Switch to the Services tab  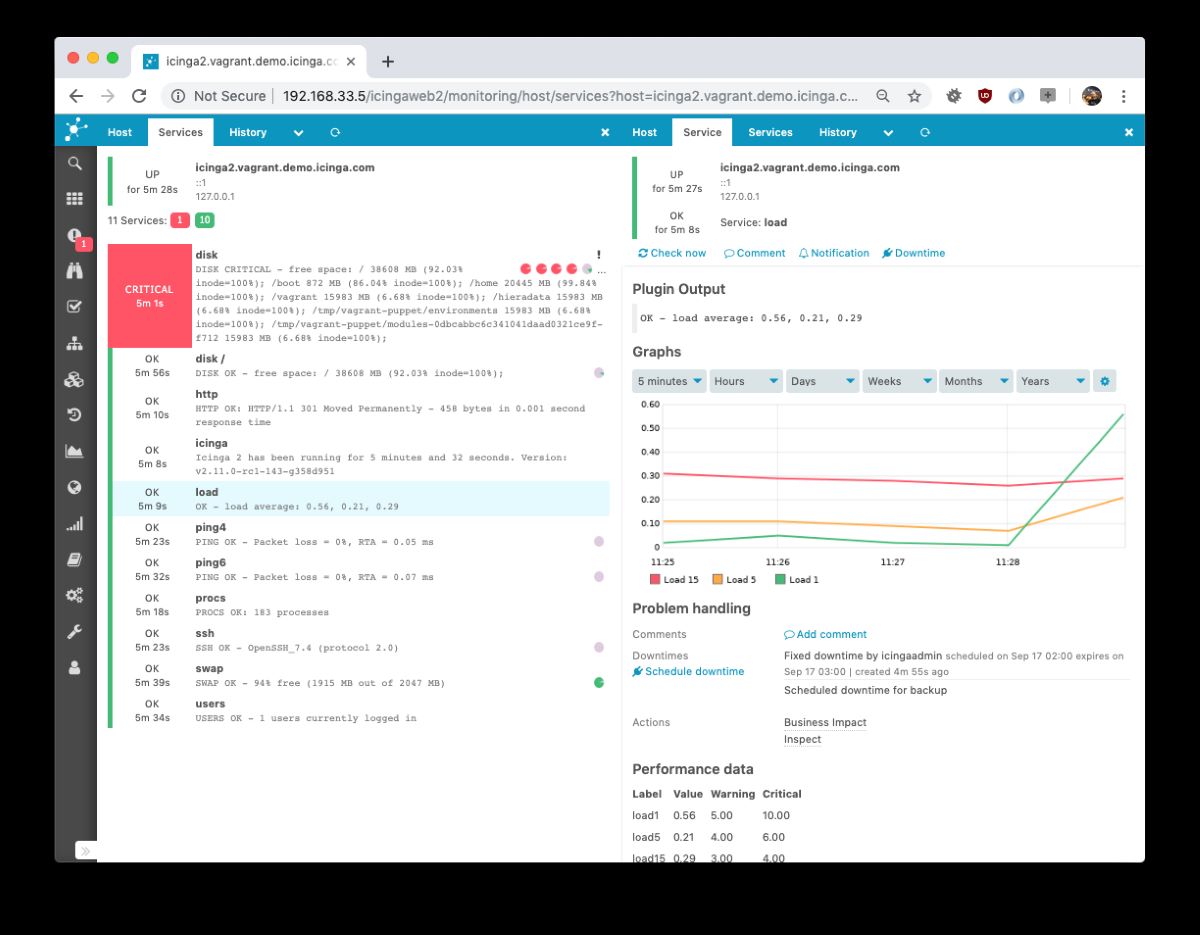coord(180,131)
